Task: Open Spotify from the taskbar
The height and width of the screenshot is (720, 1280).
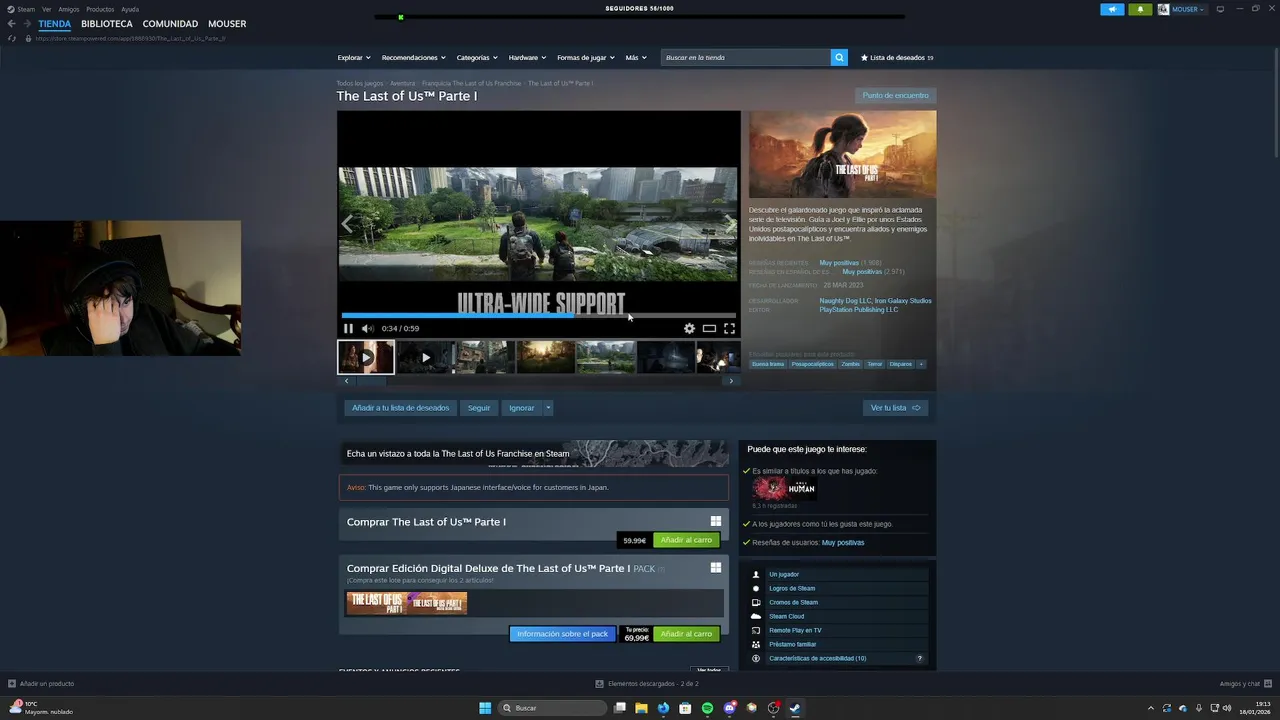Action: (x=707, y=708)
